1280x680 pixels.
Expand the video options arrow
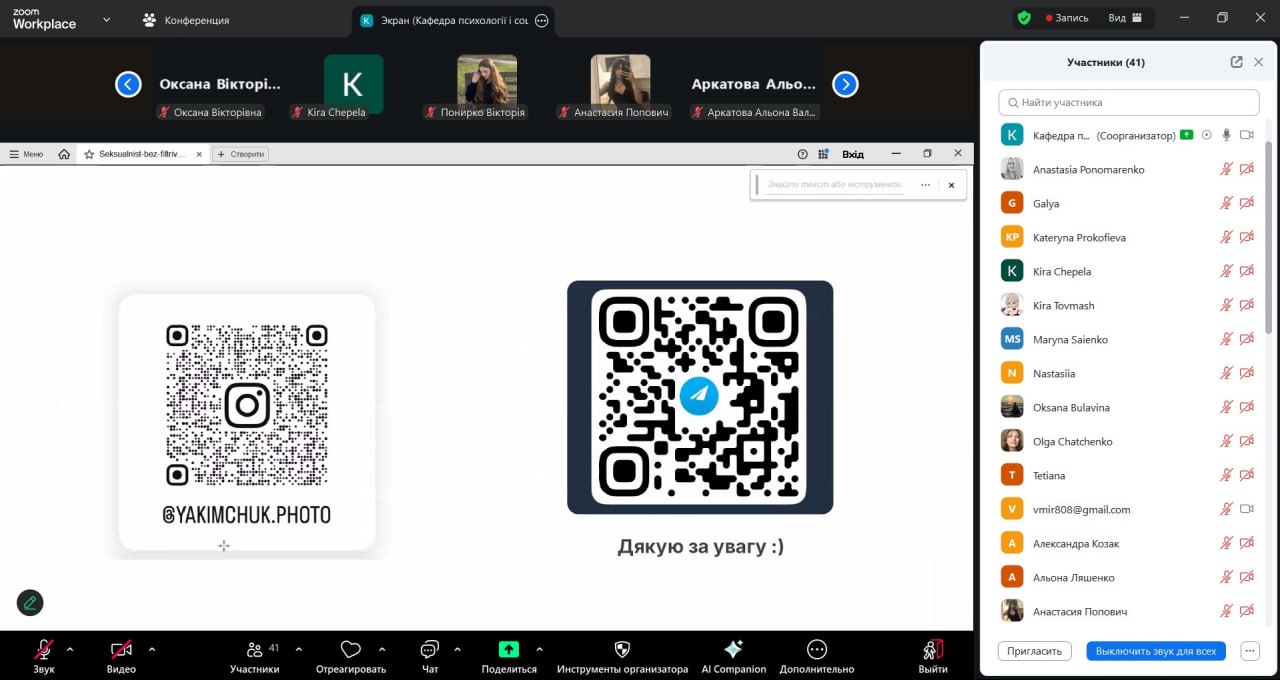pos(152,649)
